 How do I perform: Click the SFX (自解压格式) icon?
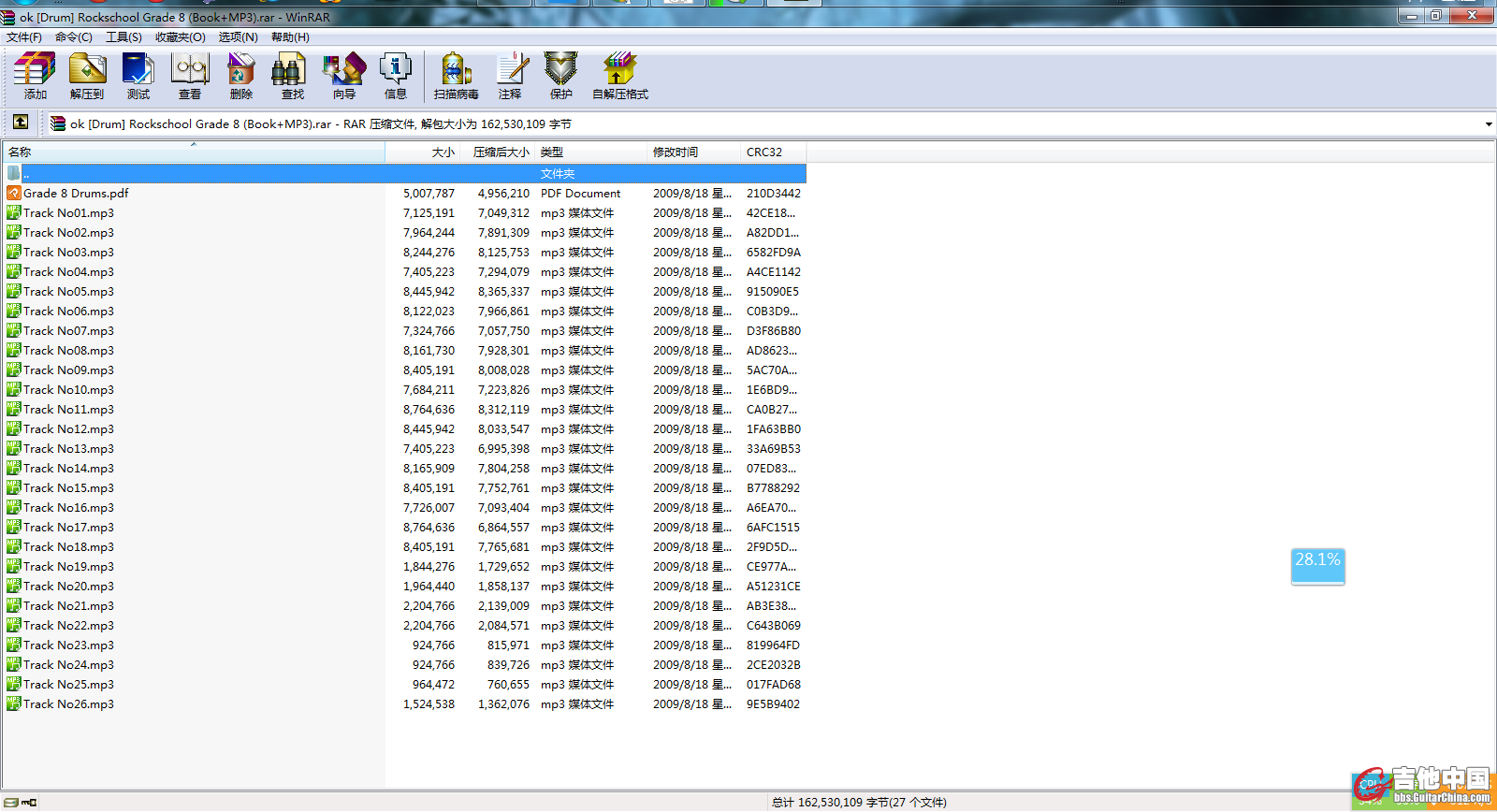pos(619,76)
